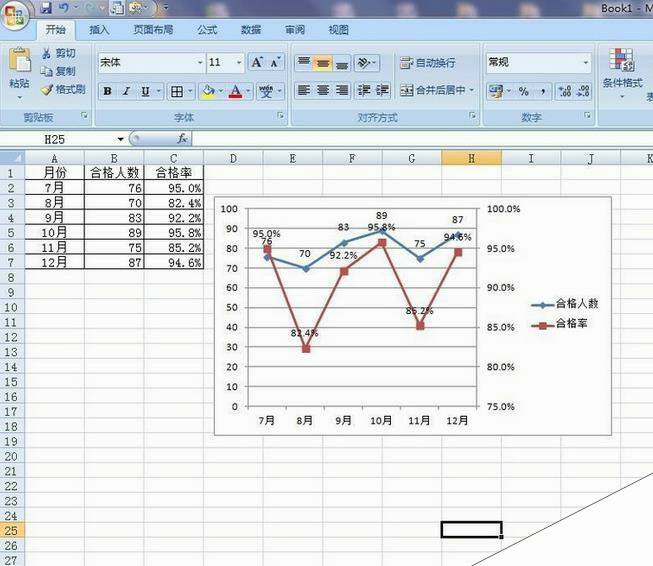
Task: Open merge options dropdown arrow
Action: 472,90
